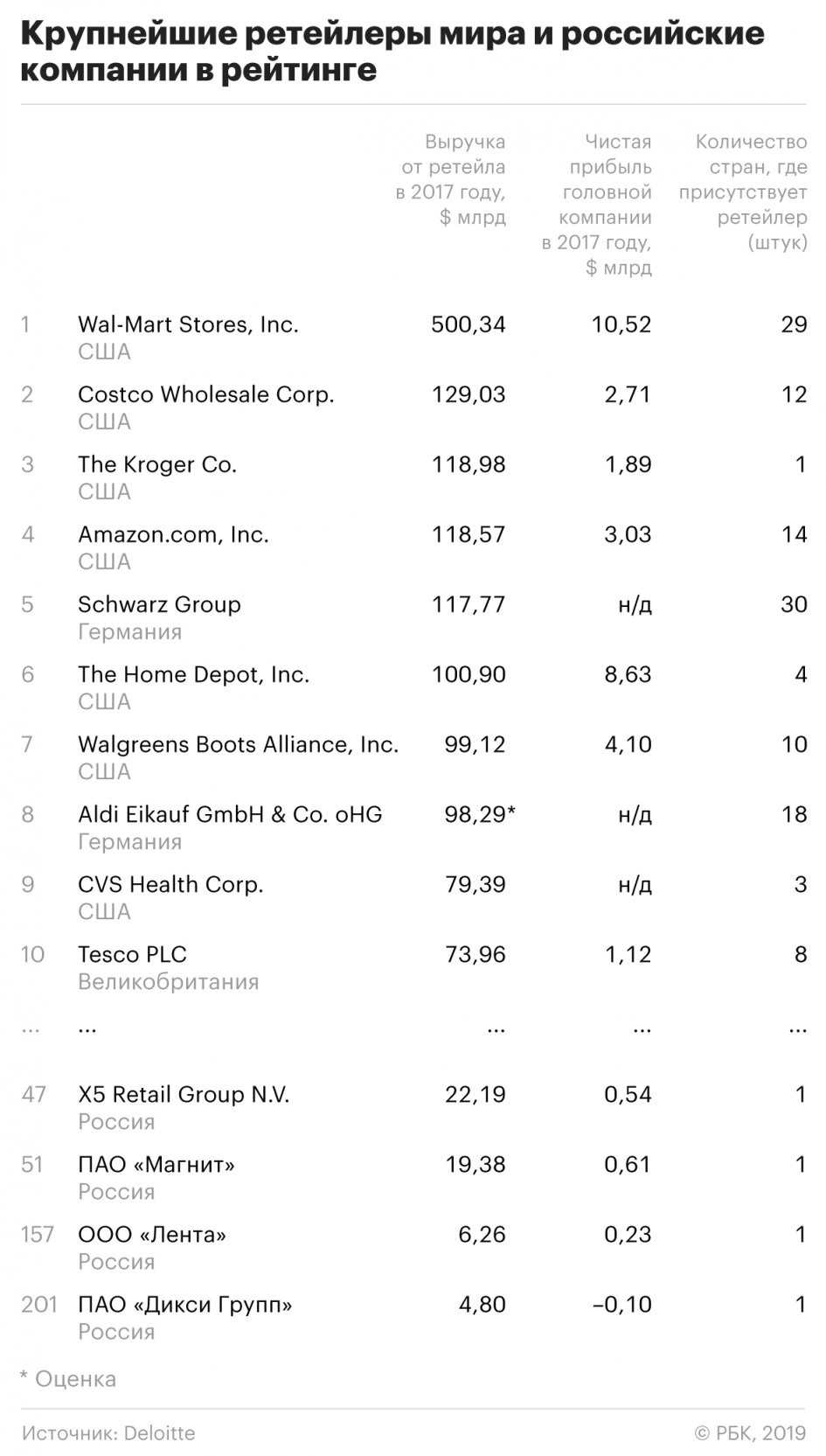
Task: Select the Wal-Mart Stores, Inc. row name
Action: [x=188, y=324]
